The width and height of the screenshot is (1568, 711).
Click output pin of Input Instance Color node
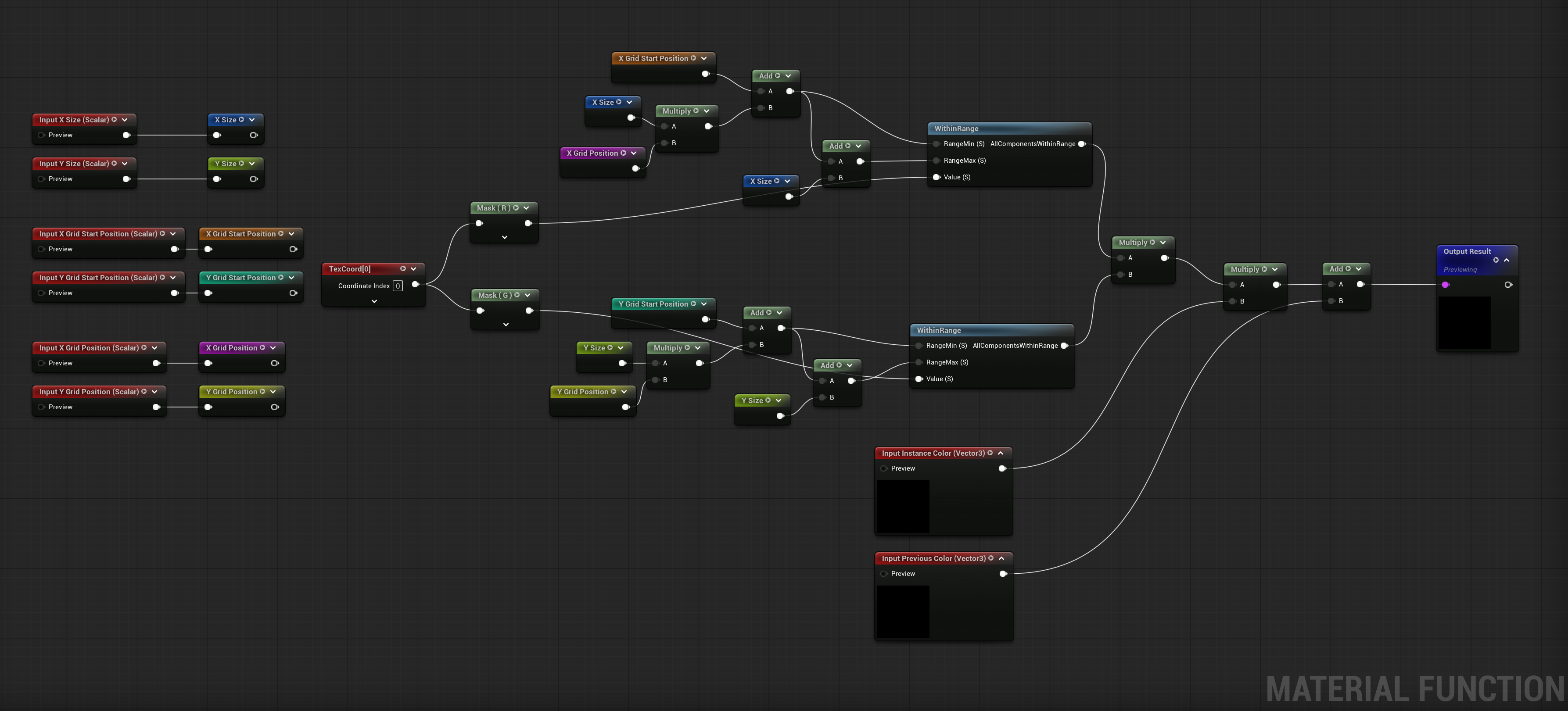coord(1002,468)
